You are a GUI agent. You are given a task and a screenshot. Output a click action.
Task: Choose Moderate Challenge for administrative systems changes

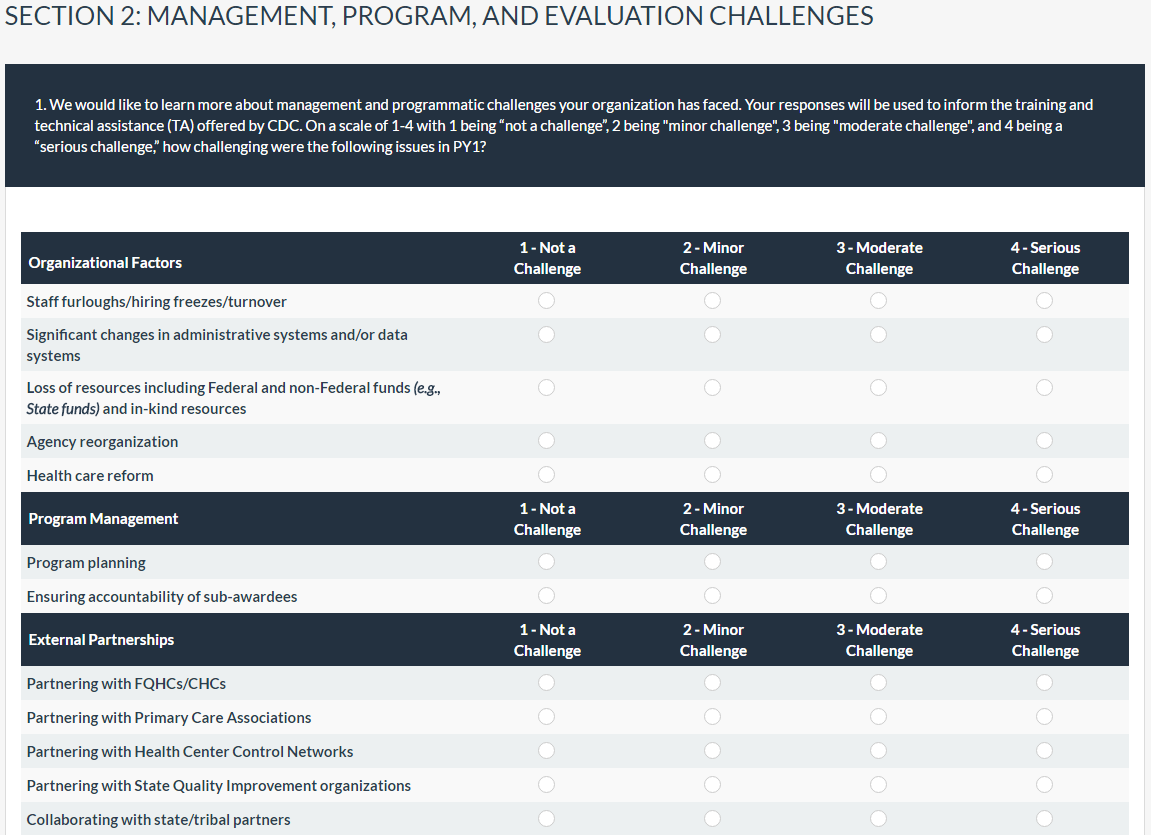pos(878,335)
